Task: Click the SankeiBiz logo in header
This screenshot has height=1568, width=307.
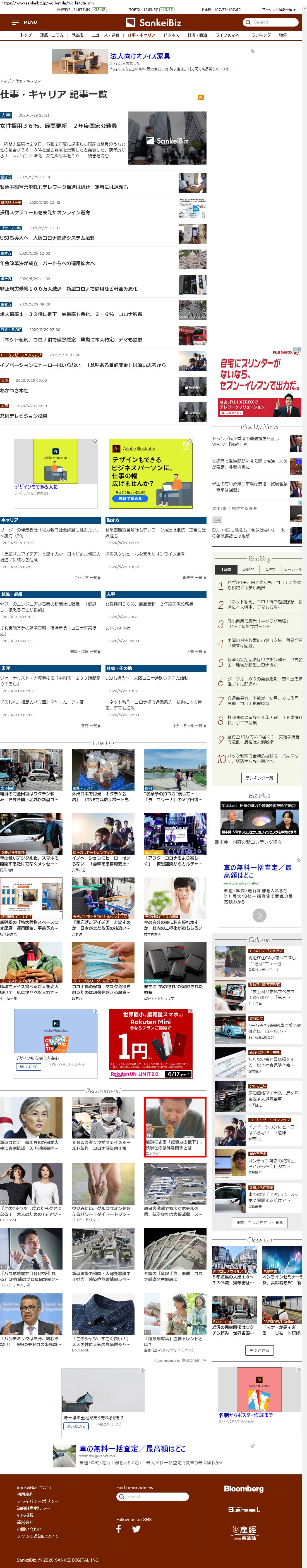Action: [x=153, y=23]
